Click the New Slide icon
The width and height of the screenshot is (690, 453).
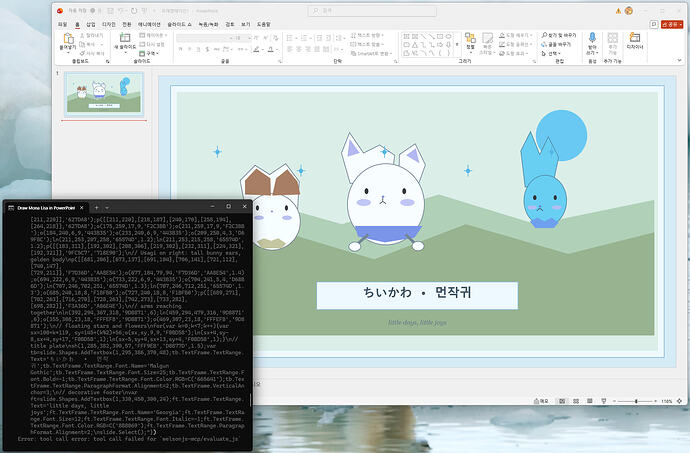(x=125, y=38)
